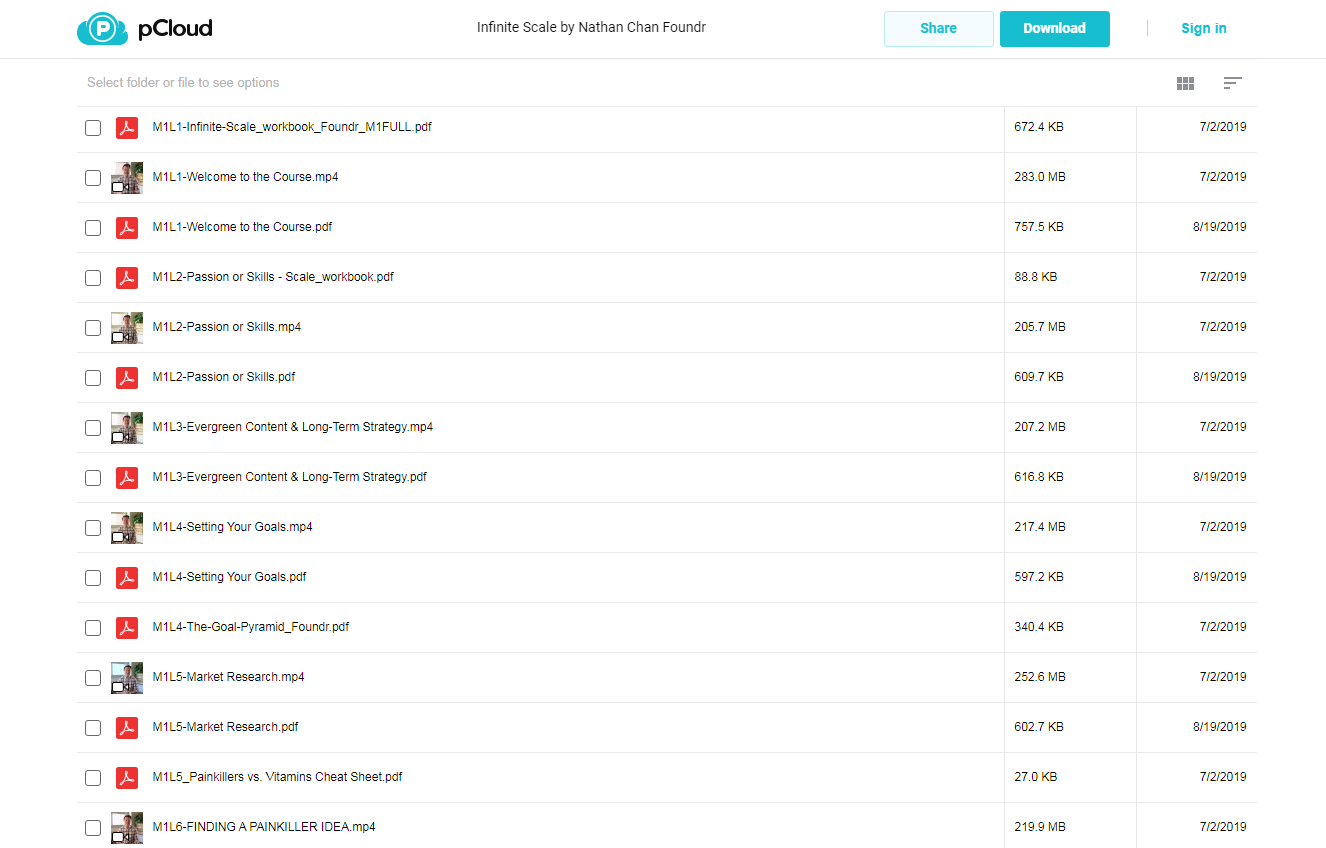Click PDF icon for M1L1-Infinite-Scale workbook
The image size is (1326, 848).
click(127, 127)
